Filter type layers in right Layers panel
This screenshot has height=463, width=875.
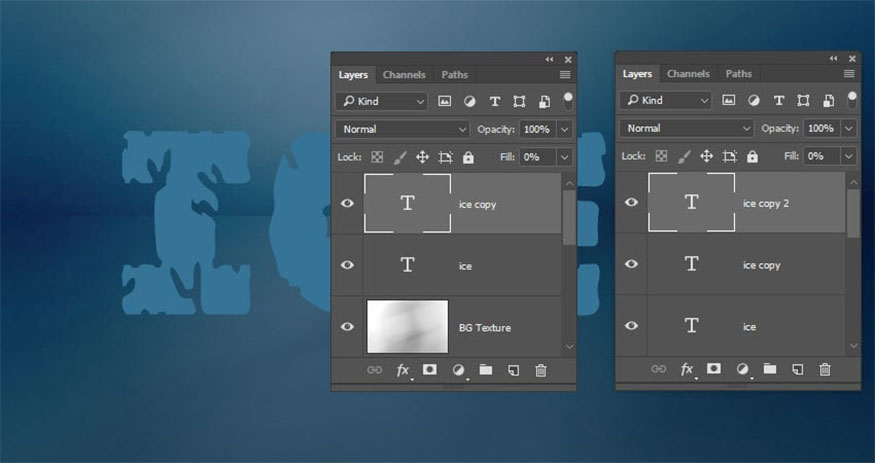(x=778, y=100)
